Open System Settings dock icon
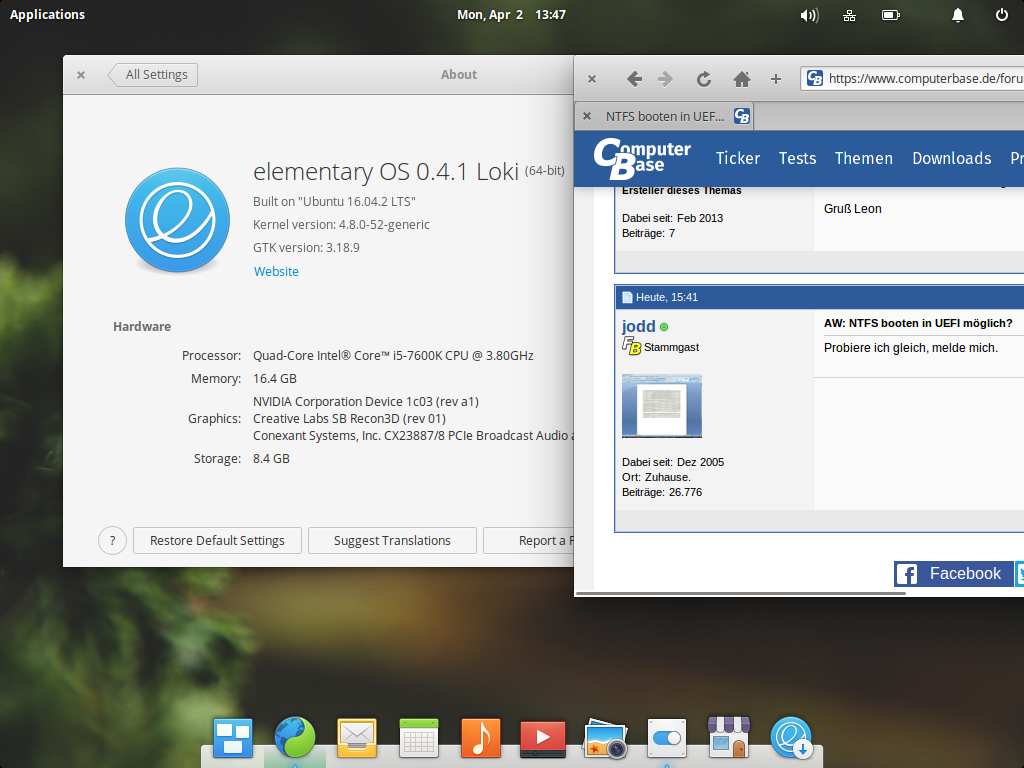The image size is (1024, 768). pyautogui.click(x=667, y=738)
